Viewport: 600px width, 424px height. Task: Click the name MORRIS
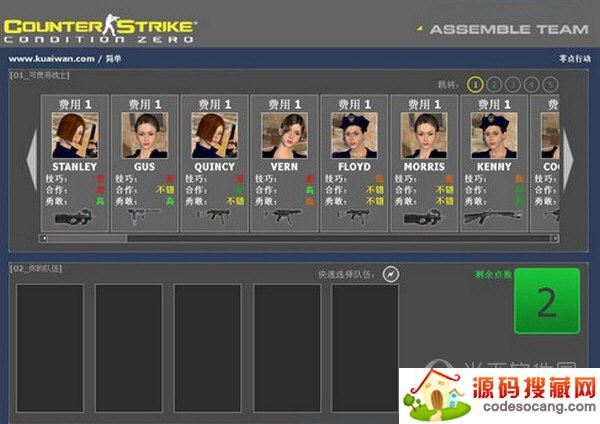424,167
